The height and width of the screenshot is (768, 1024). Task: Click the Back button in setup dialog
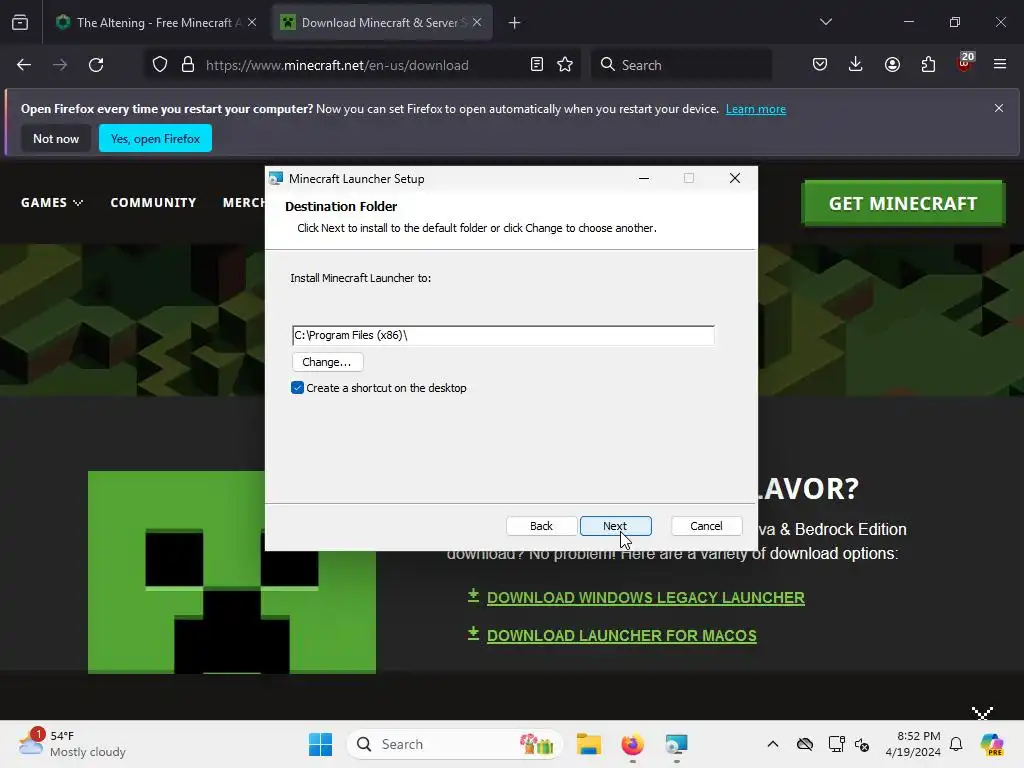click(x=541, y=526)
